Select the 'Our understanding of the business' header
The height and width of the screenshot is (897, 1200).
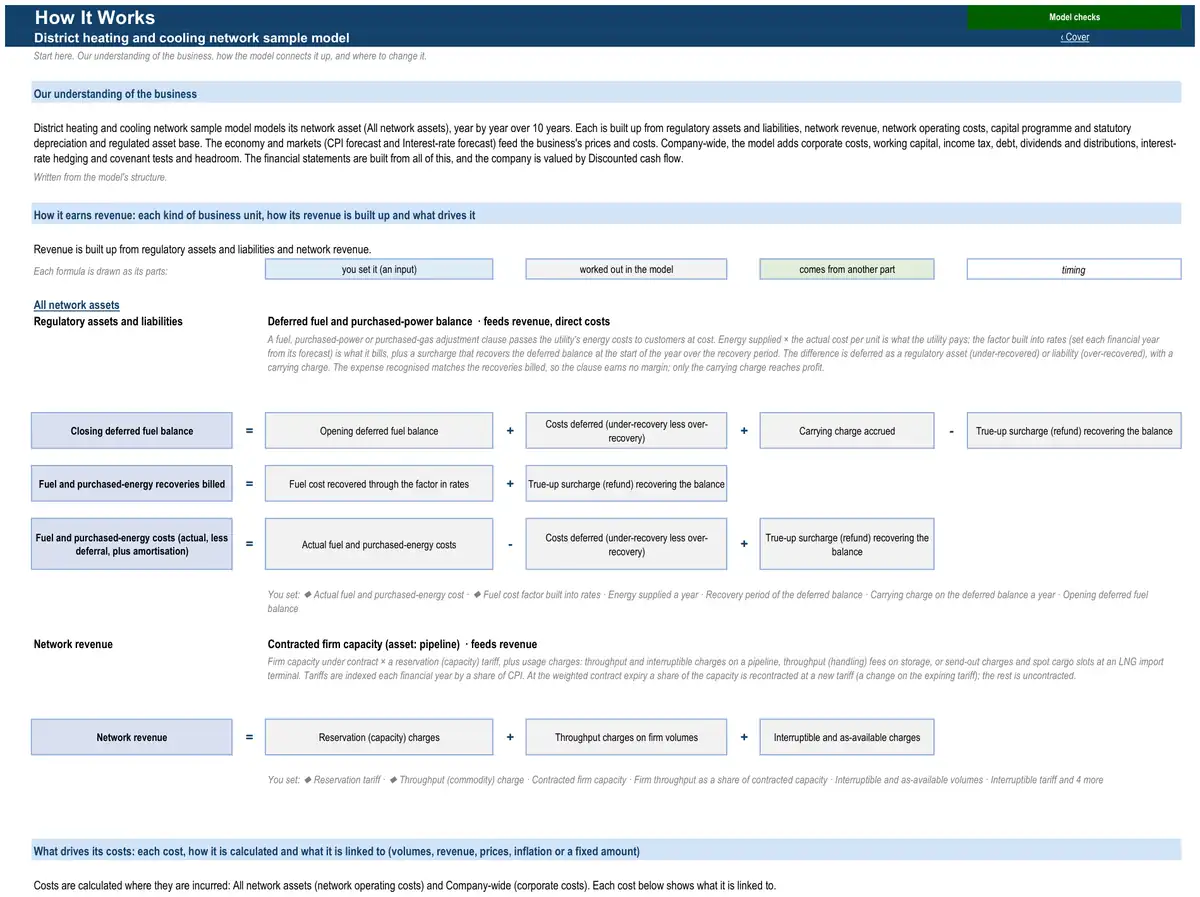pos(606,94)
